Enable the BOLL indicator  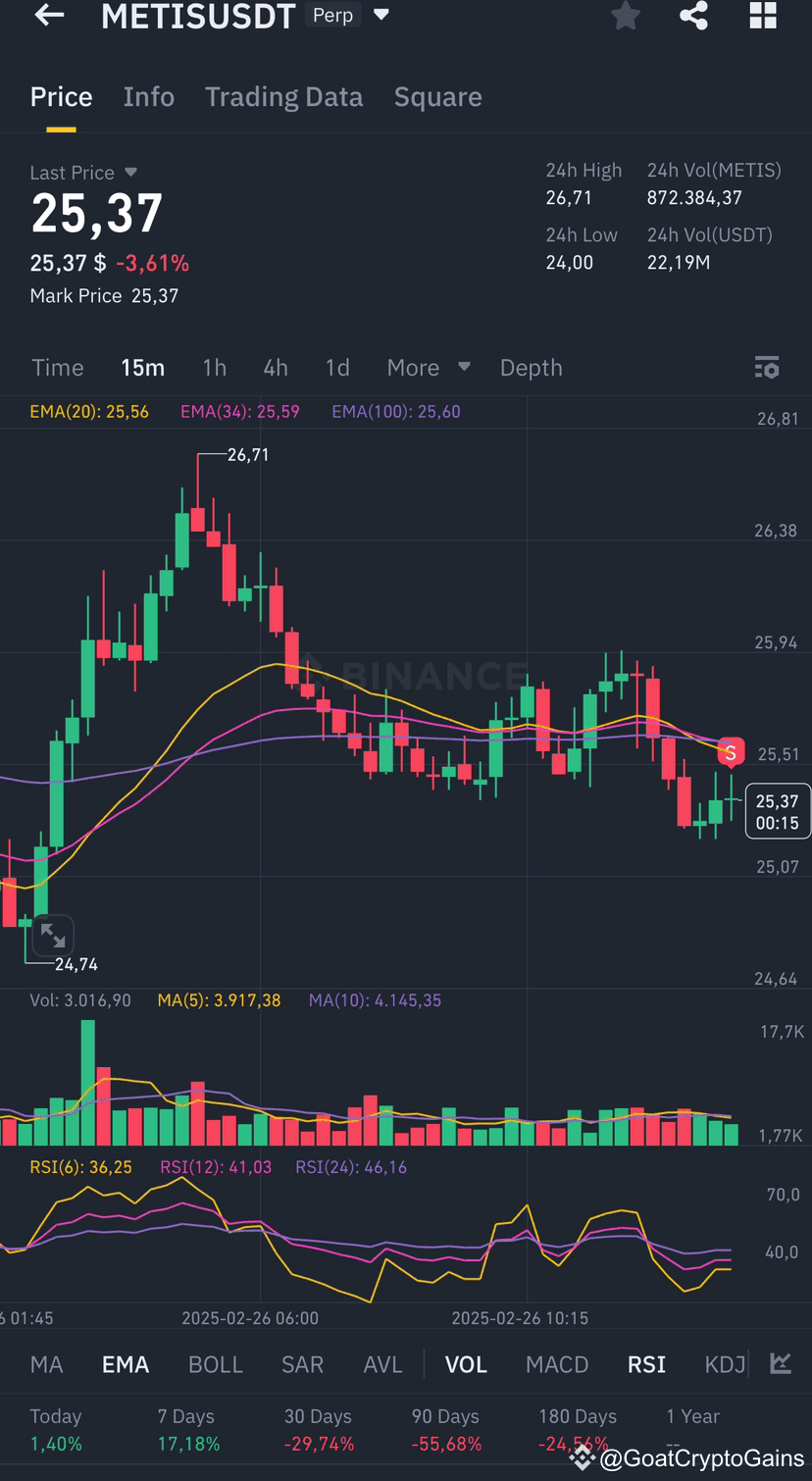click(x=215, y=1363)
